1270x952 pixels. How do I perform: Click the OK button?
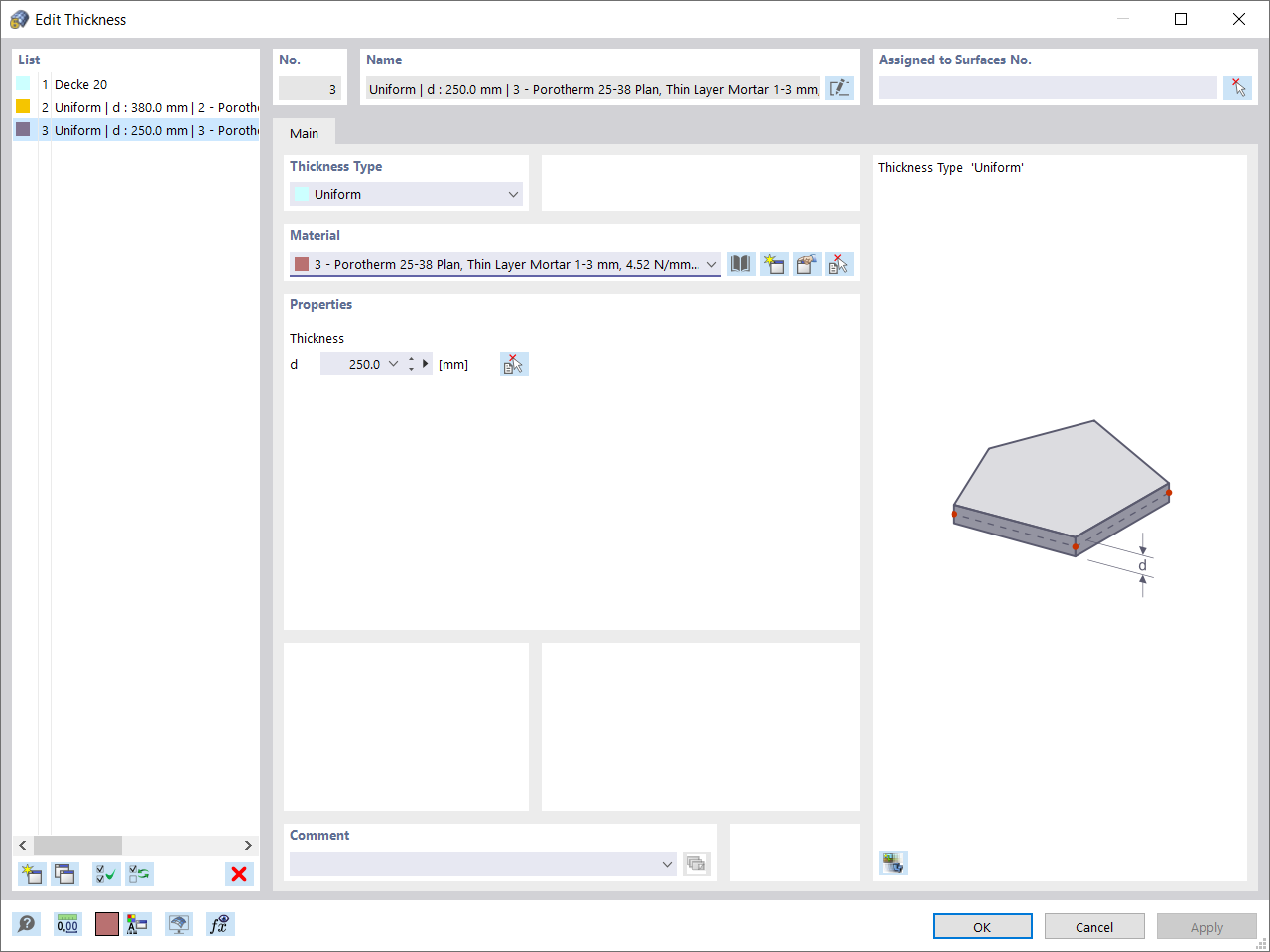[982, 927]
